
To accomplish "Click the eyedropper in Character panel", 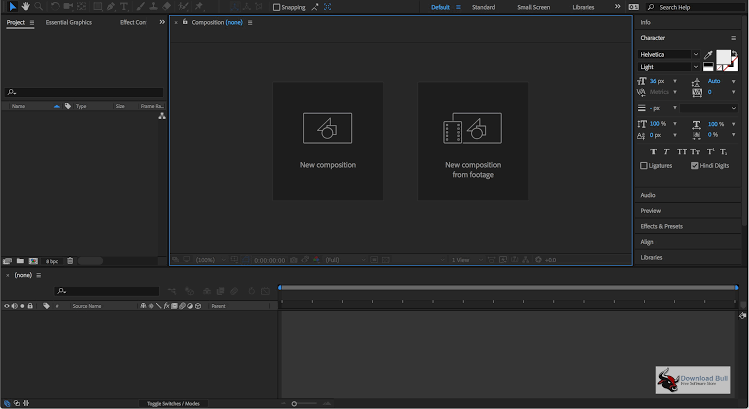I will tap(708, 54).
